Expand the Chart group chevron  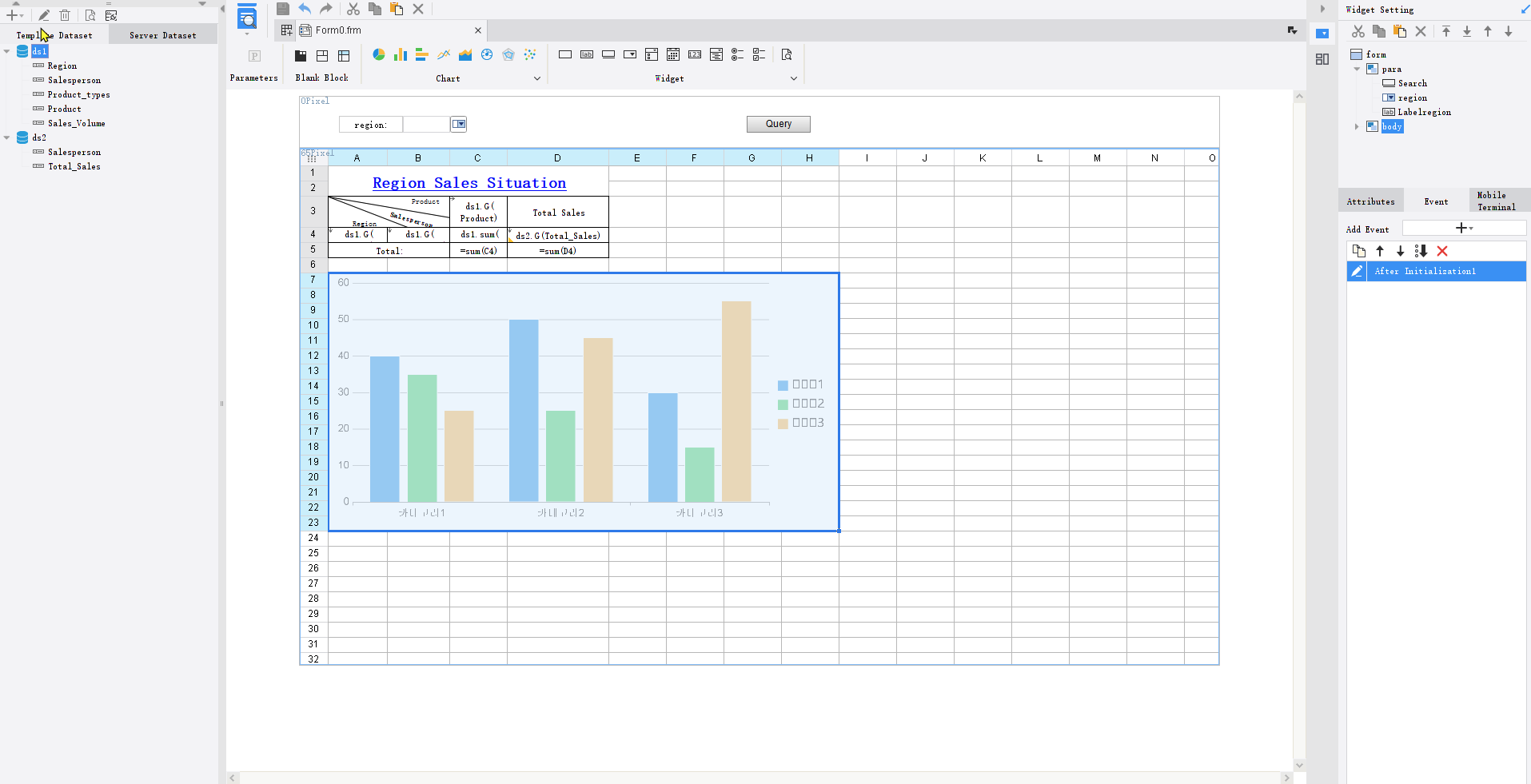[536, 78]
